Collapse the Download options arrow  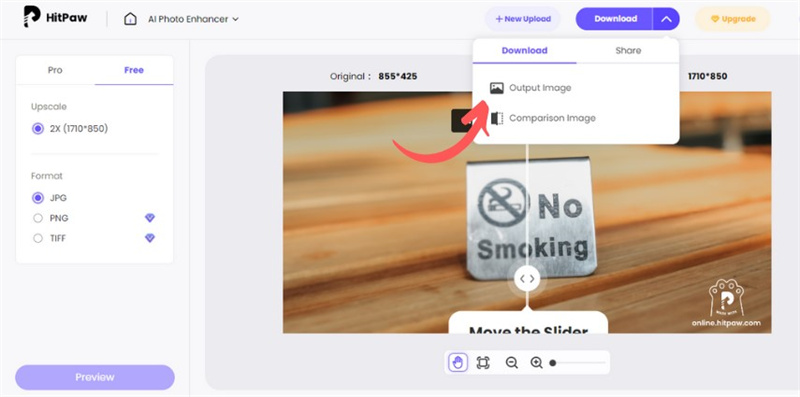[x=666, y=19]
